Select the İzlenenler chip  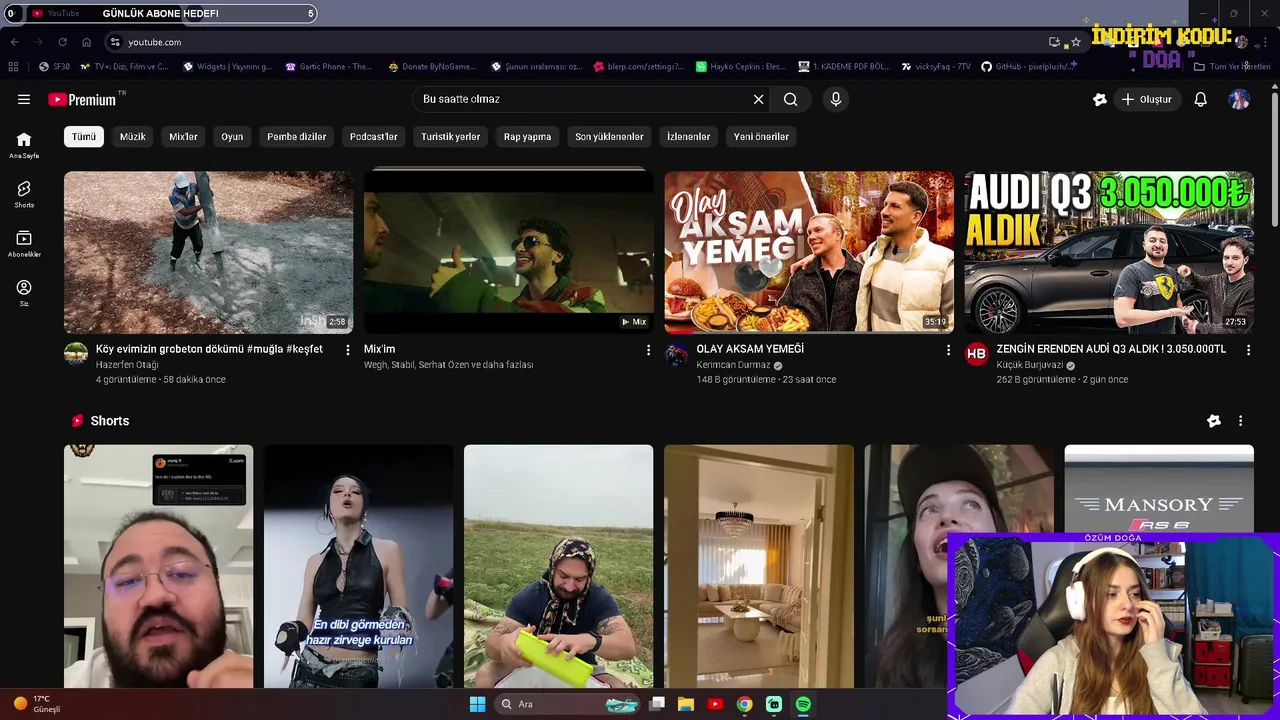click(688, 136)
